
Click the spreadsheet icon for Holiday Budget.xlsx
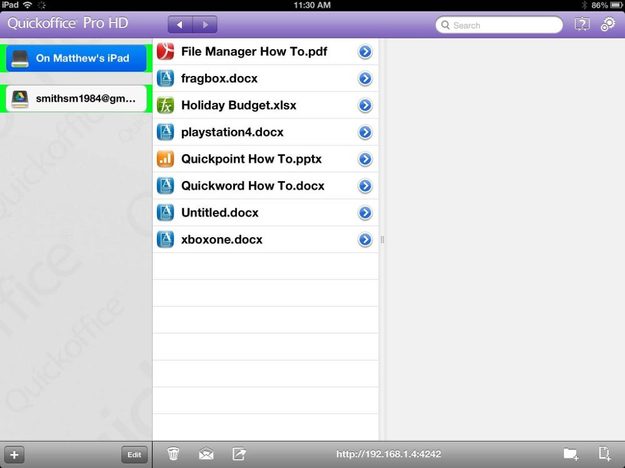click(165, 105)
